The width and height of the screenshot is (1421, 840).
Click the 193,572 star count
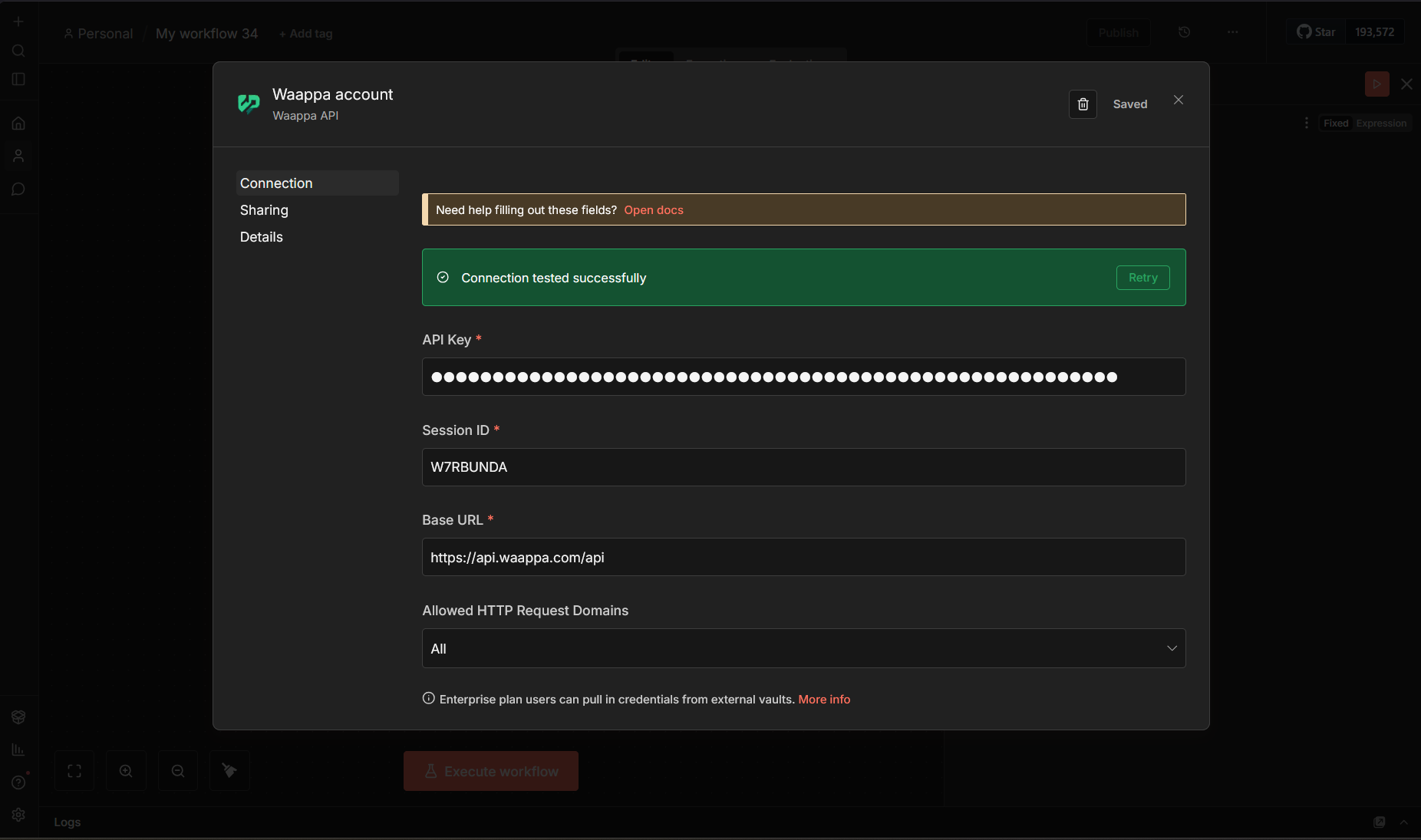[x=1374, y=32]
